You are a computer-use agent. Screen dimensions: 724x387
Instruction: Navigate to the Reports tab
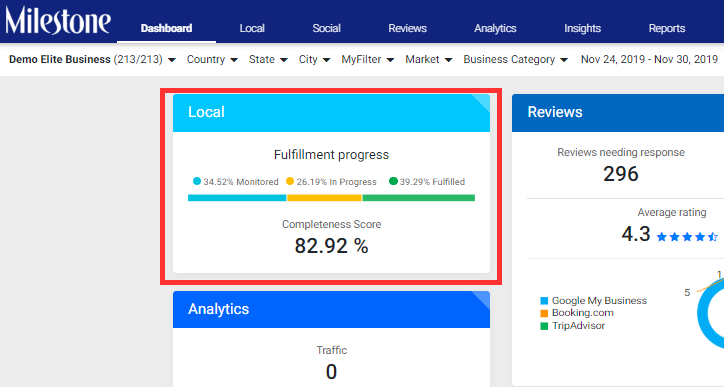click(667, 28)
